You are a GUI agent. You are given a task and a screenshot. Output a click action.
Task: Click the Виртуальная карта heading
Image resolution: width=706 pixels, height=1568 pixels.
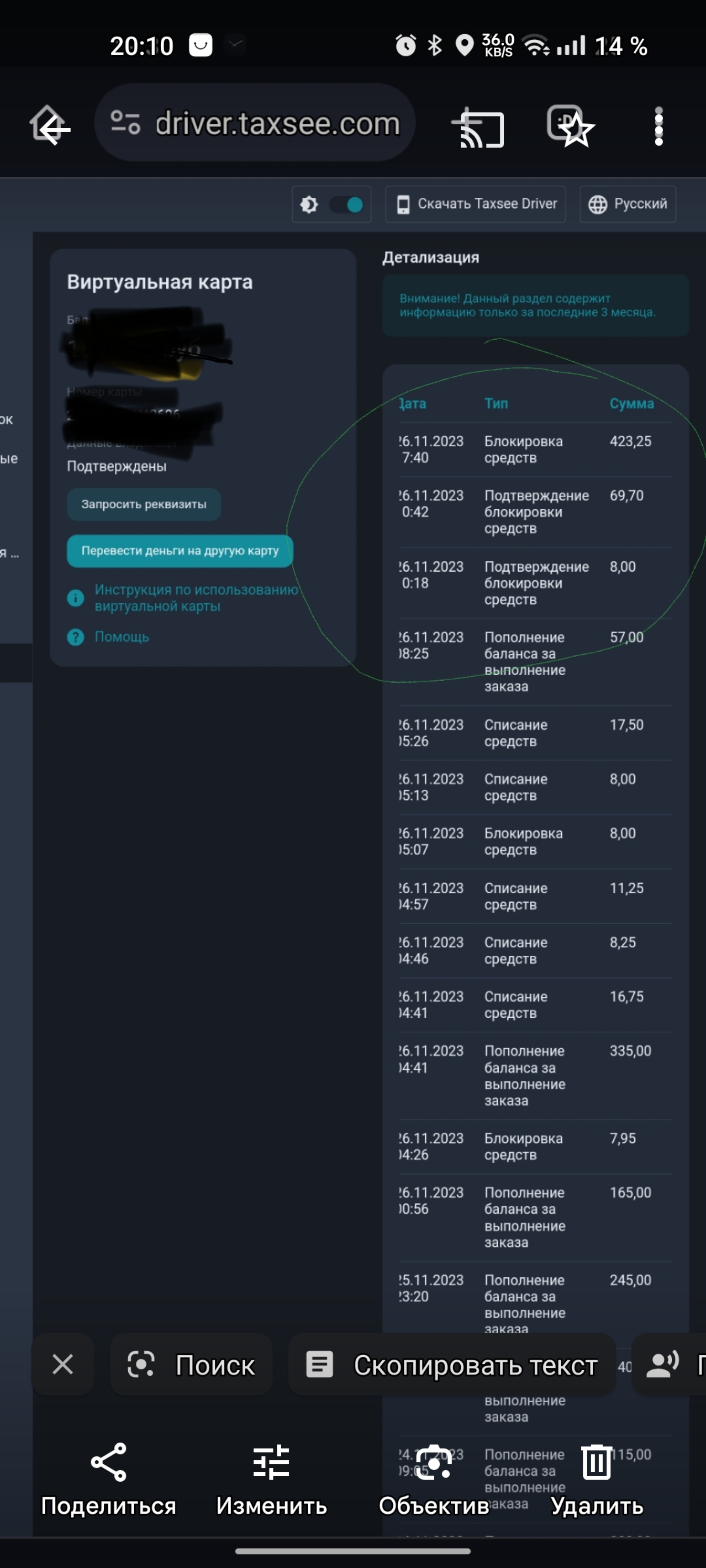tap(160, 282)
